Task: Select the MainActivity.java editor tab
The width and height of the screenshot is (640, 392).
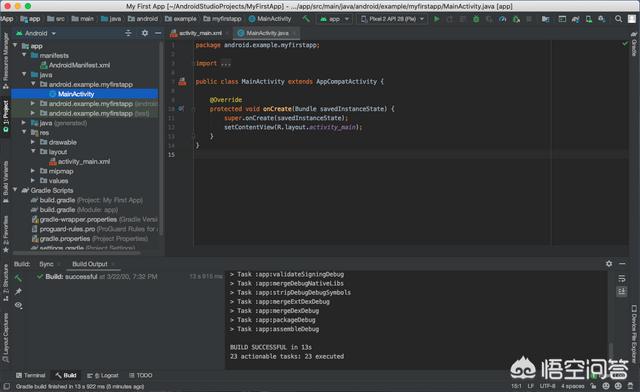Action: 267,33
